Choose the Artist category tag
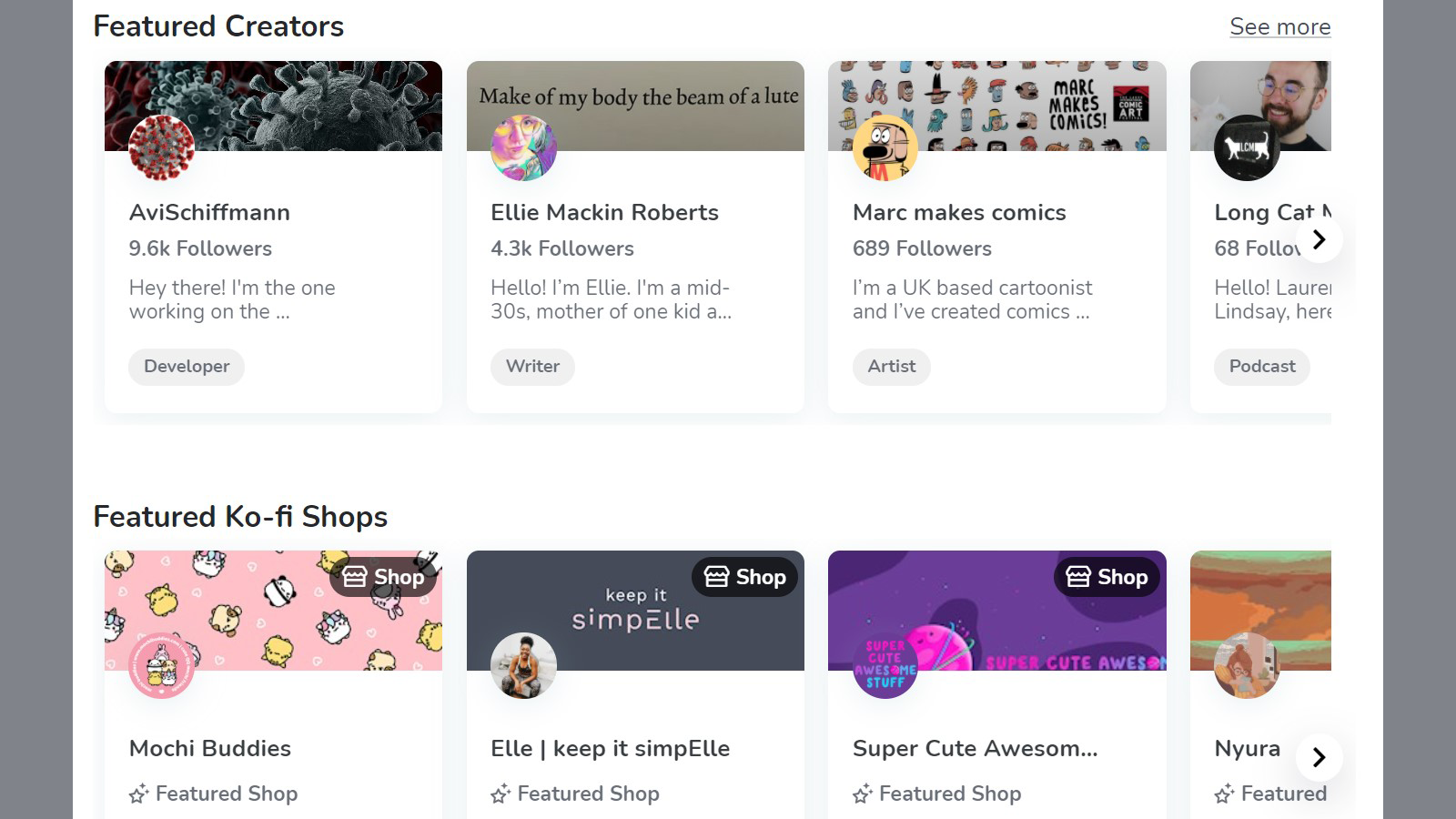 pos(892,367)
